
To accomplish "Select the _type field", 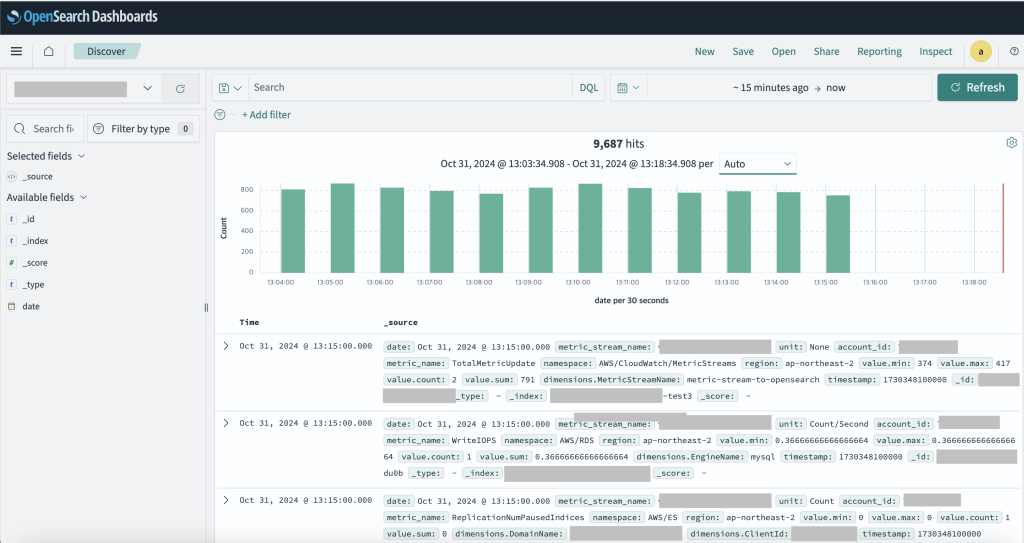I will (33, 285).
